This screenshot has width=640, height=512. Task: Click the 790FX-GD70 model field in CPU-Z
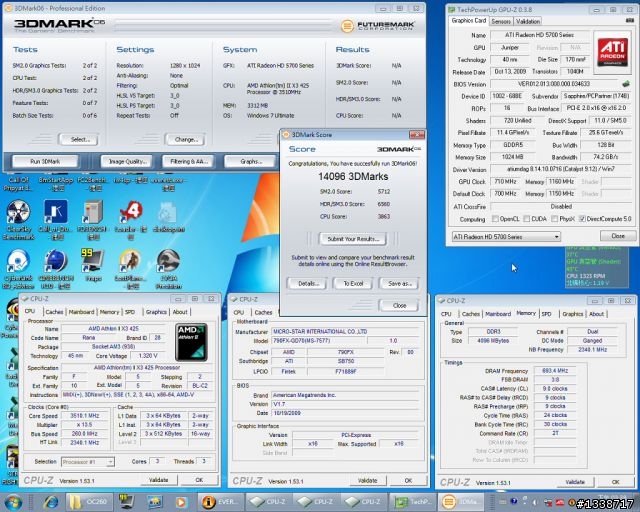319,341
